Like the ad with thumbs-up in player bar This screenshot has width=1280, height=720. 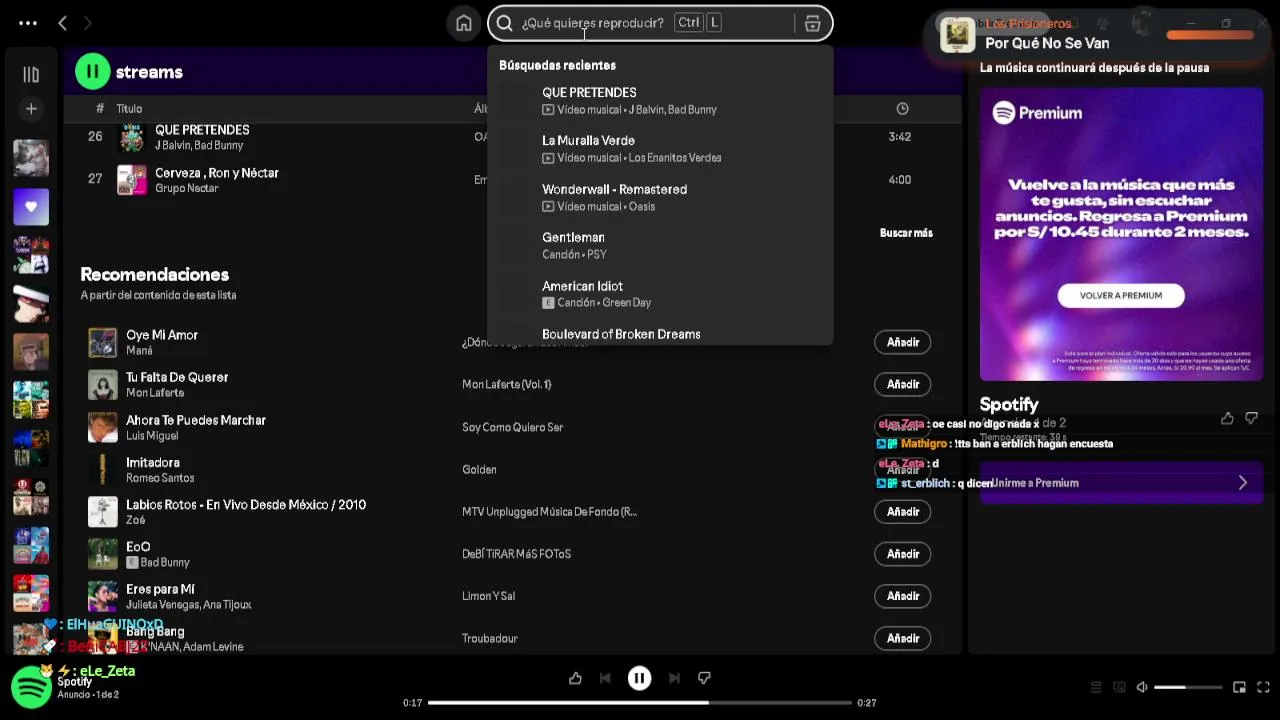[x=575, y=678]
